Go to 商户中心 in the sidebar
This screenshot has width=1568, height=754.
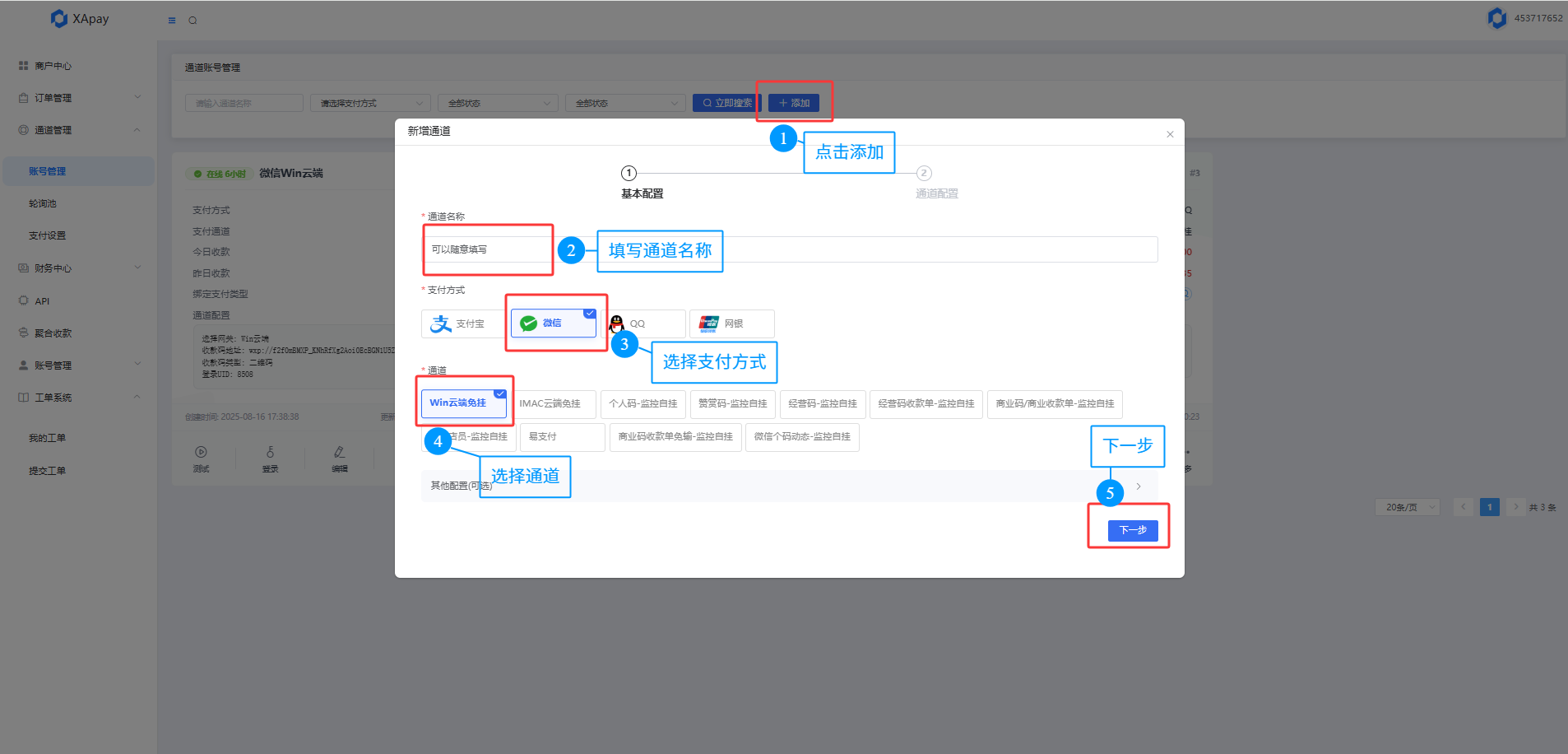[x=53, y=66]
